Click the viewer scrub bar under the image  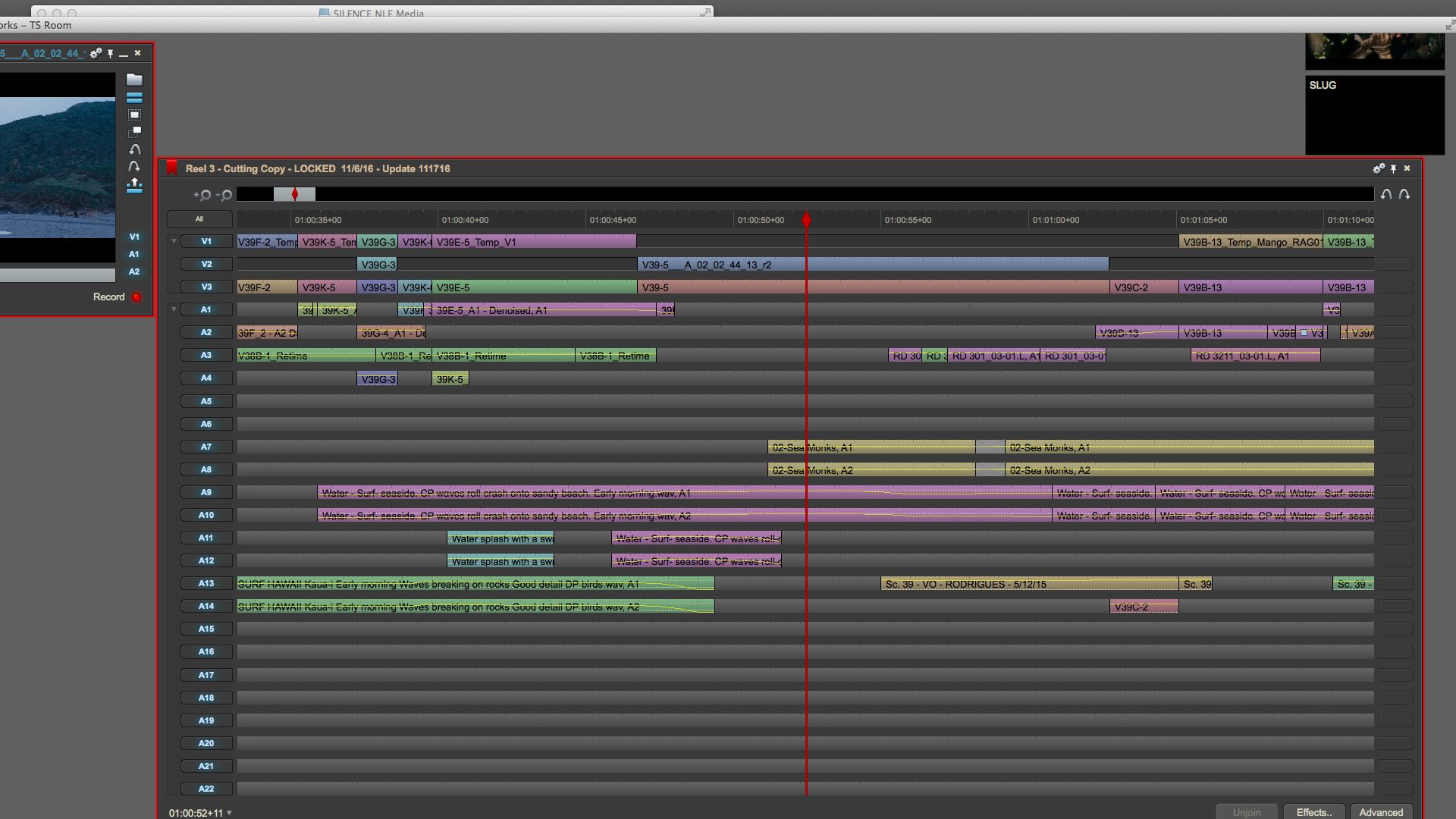tap(58, 275)
